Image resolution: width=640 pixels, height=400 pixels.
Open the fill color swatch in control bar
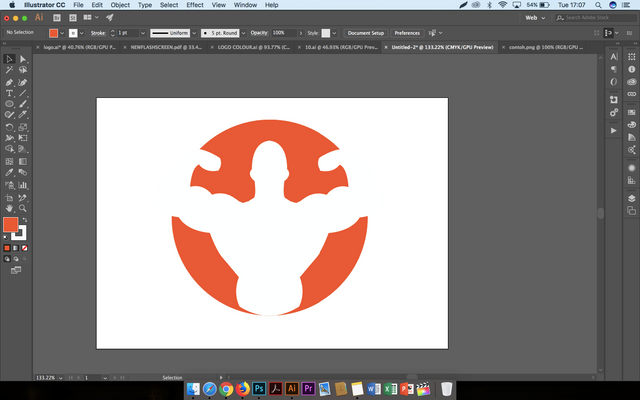pos(53,33)
